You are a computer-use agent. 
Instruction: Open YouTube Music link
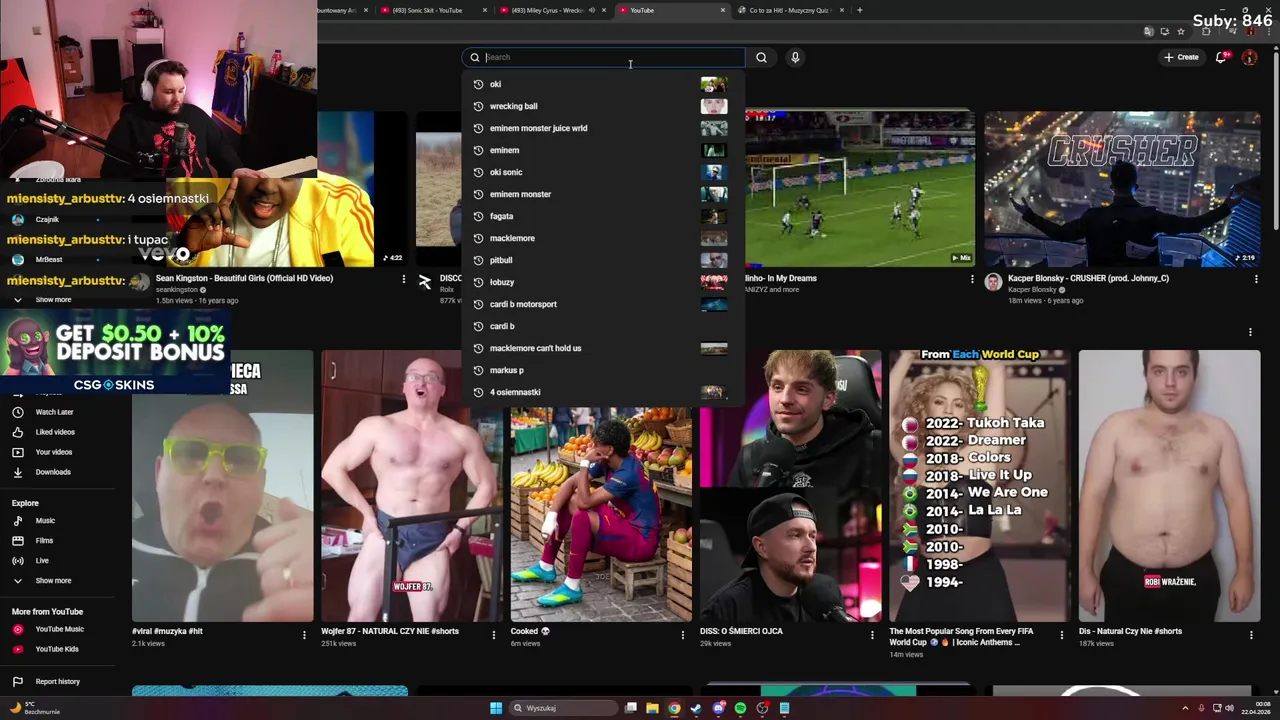(59, 629)
